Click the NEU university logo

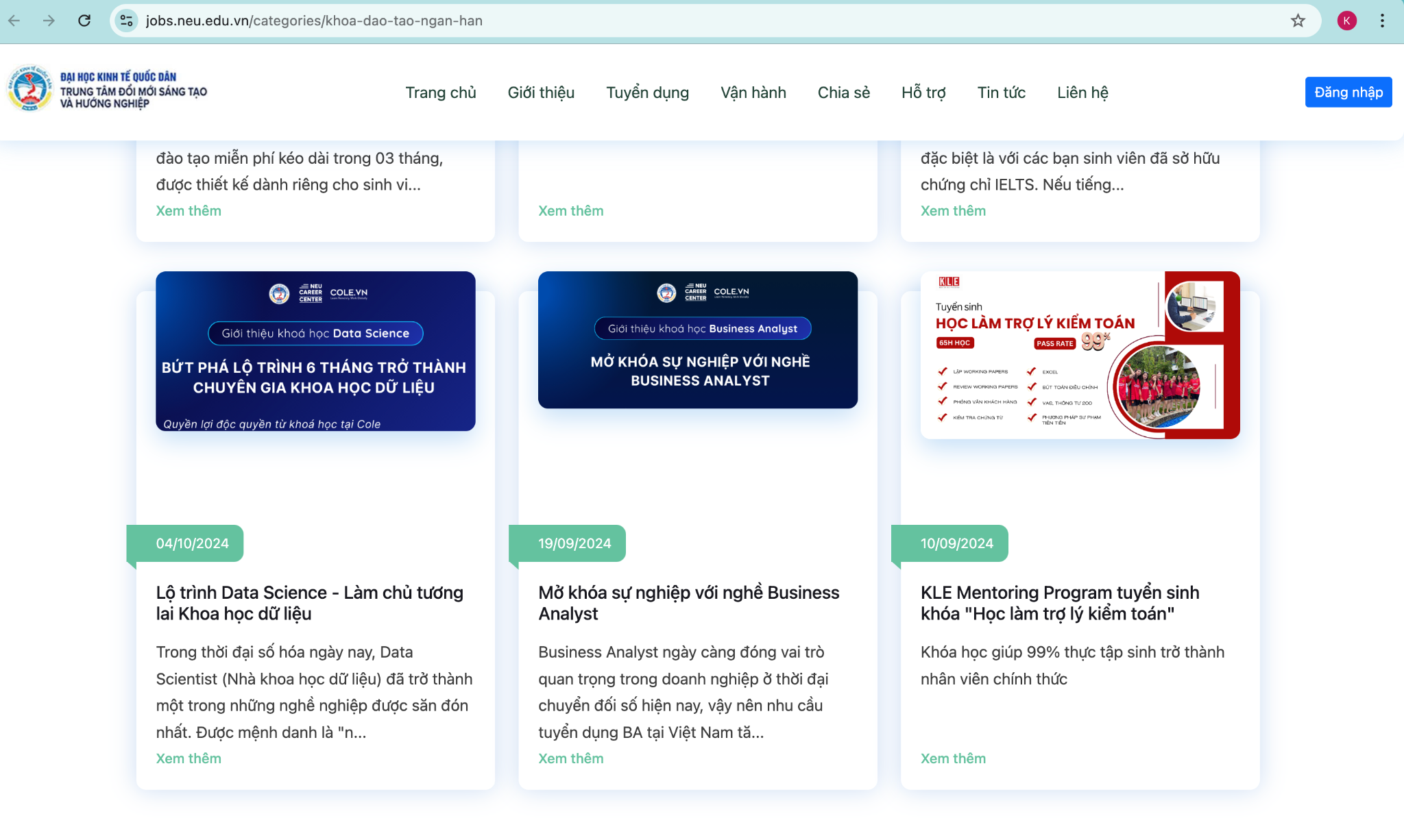click(x=29, y=89)
